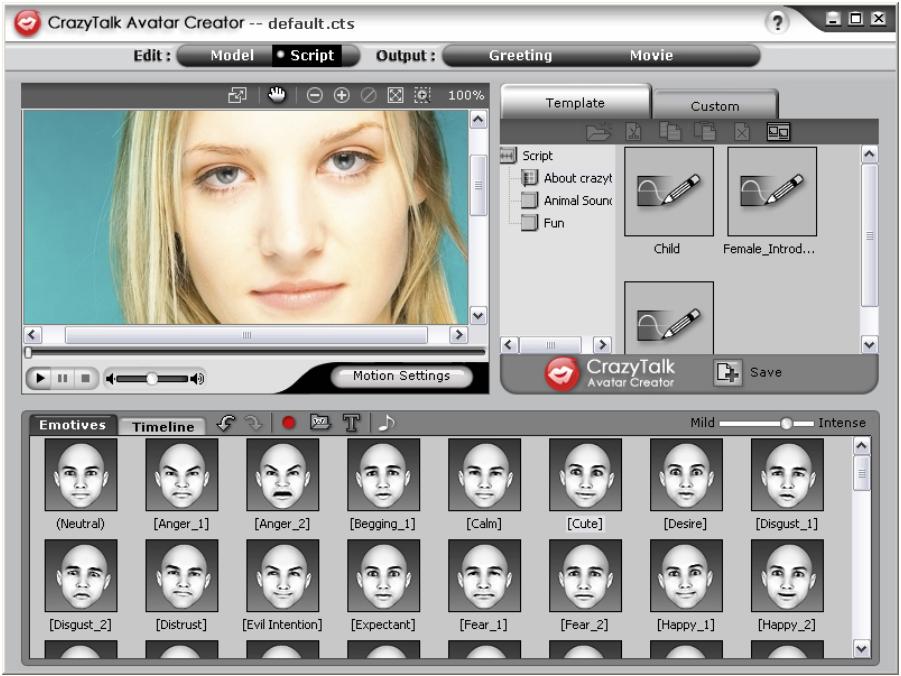Click the speaker mute icon

pos(111,378)
